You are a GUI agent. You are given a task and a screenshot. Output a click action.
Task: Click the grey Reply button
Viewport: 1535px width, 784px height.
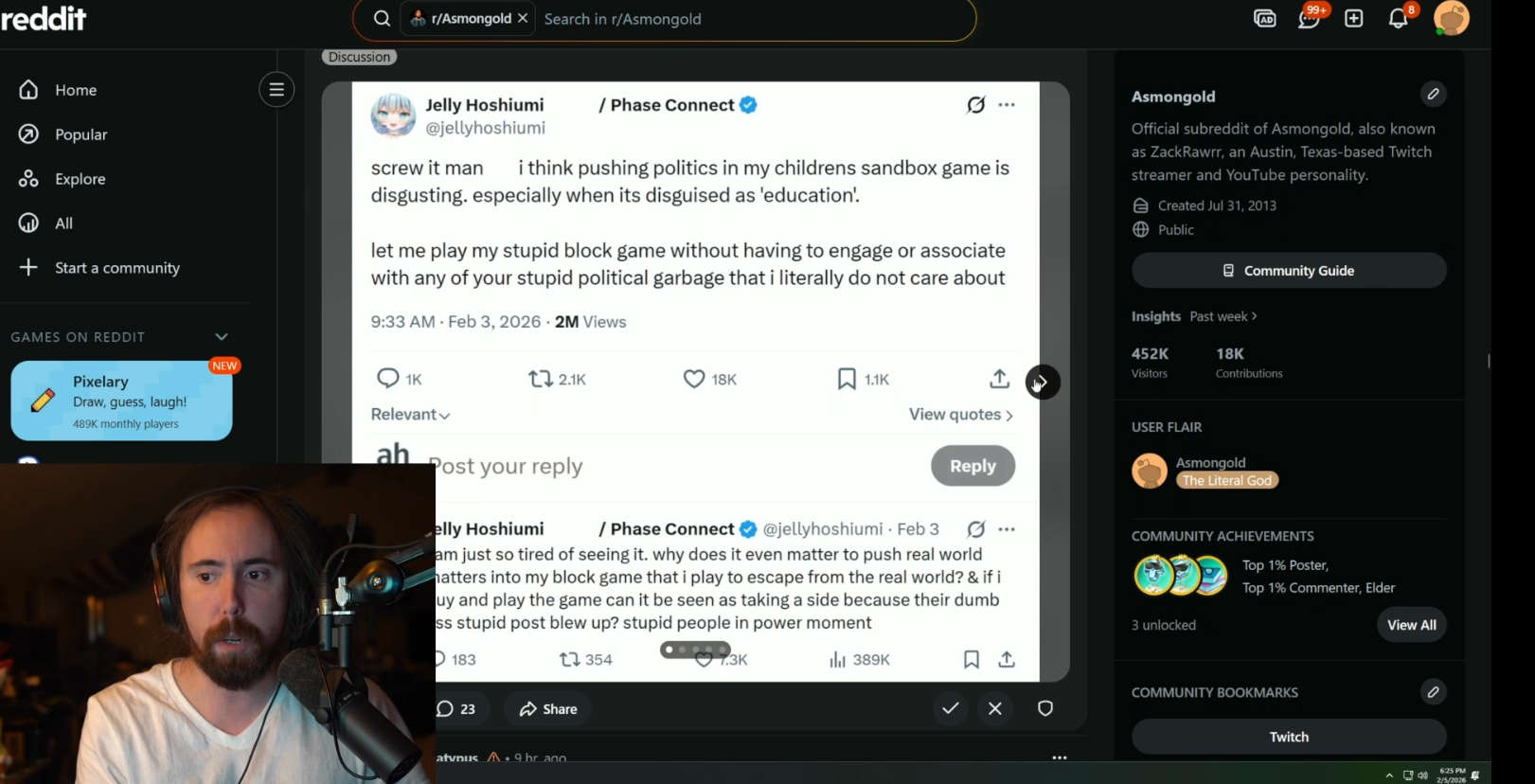point(973,466)
